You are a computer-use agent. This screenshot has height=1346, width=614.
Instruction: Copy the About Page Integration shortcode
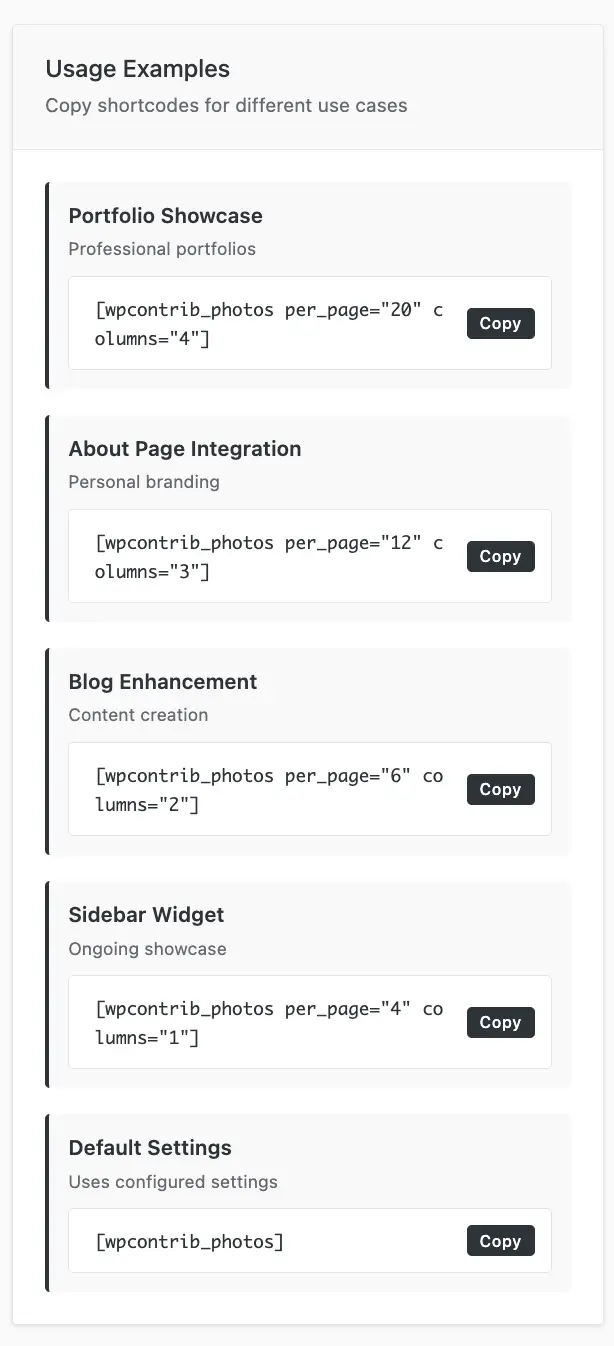pos(500,556)
